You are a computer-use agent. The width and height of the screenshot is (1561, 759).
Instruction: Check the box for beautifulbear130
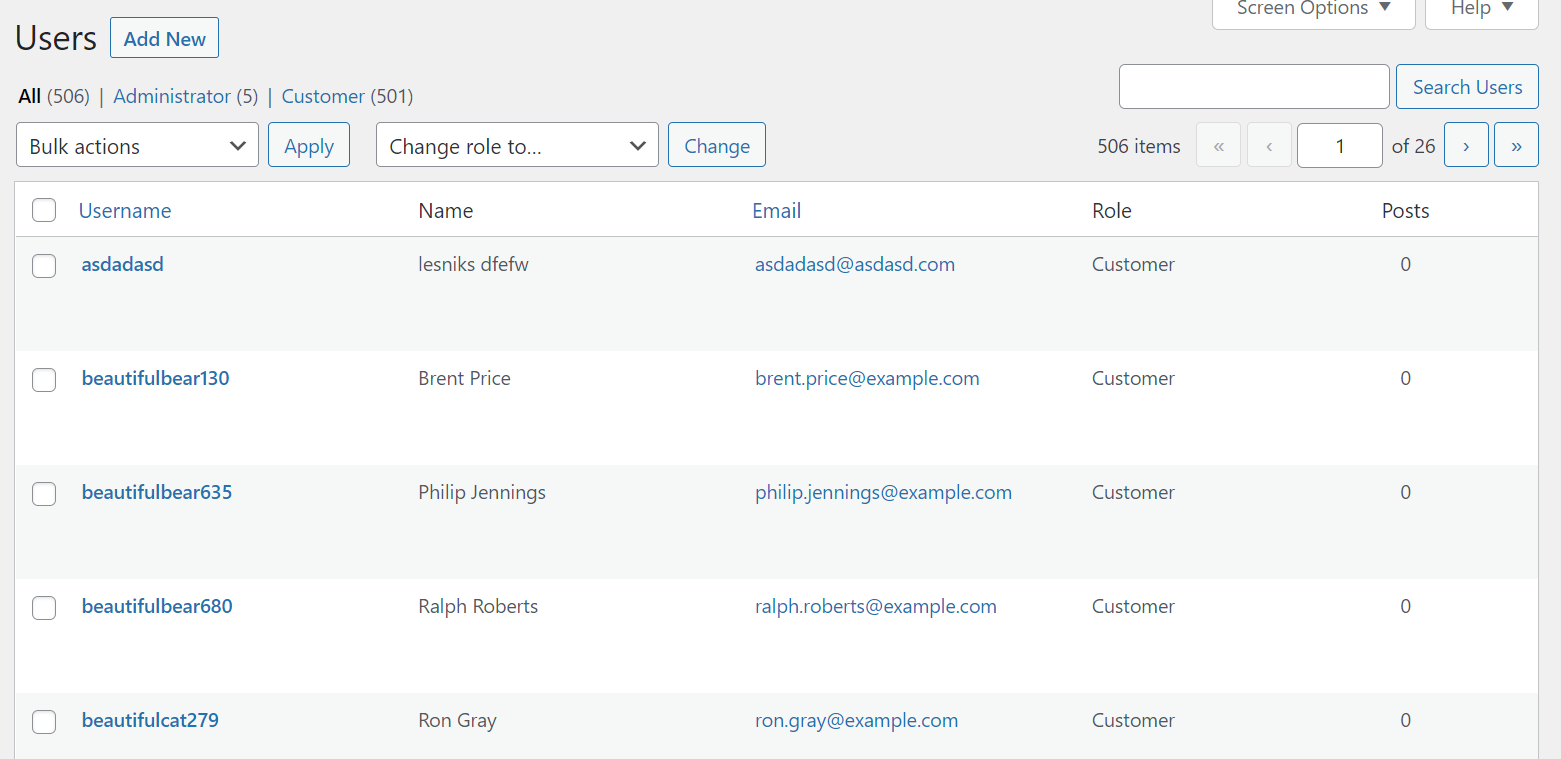point(44,379)
